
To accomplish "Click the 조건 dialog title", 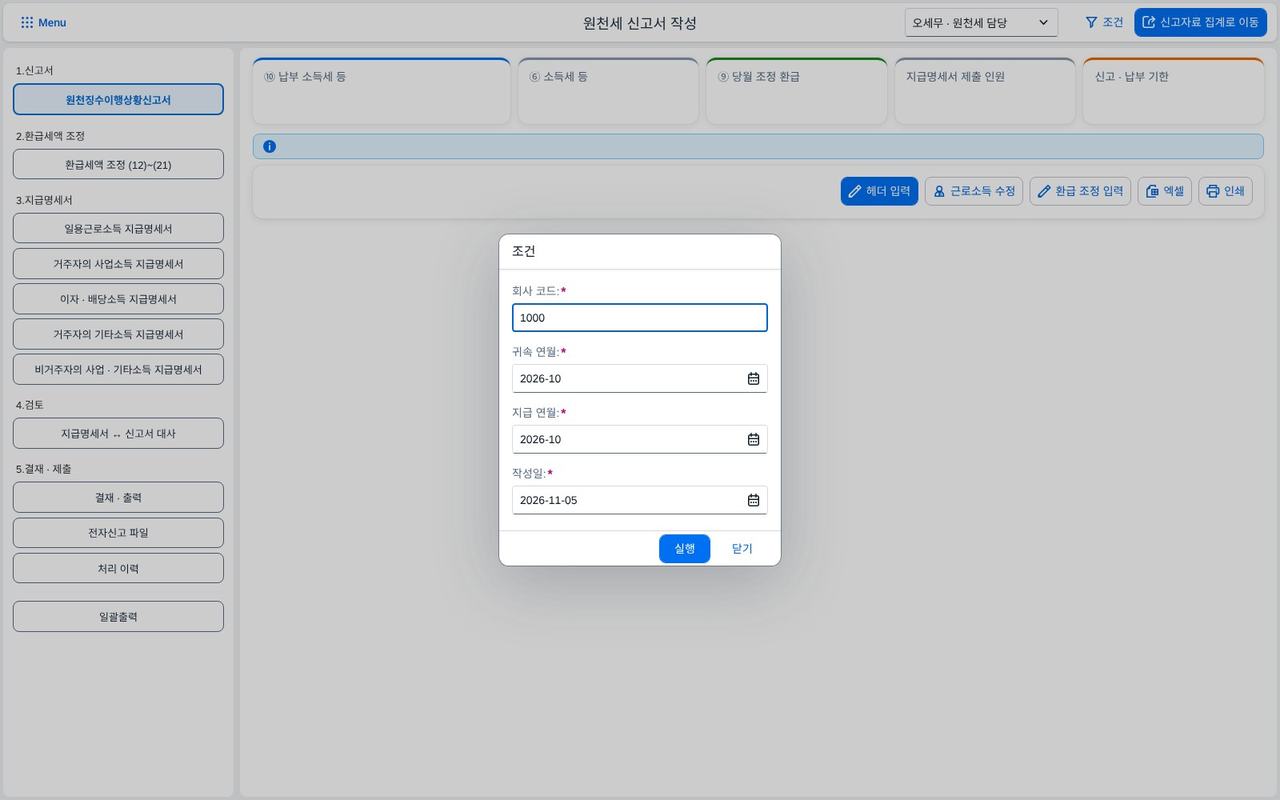I will pyautogui.click(x=524, y=251).
